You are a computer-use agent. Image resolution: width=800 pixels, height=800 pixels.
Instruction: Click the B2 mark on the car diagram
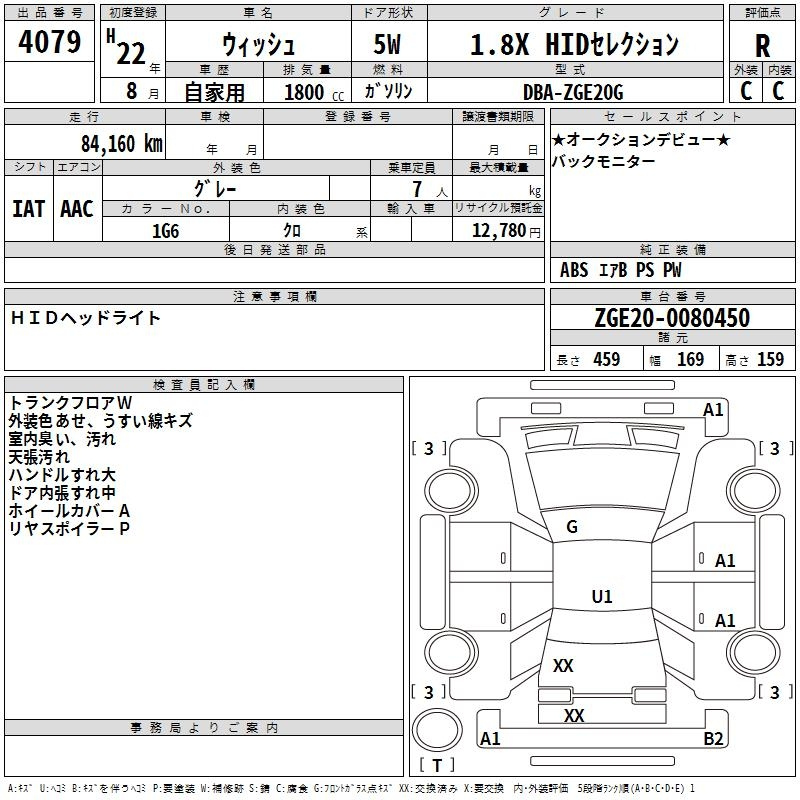click(714, 739)
